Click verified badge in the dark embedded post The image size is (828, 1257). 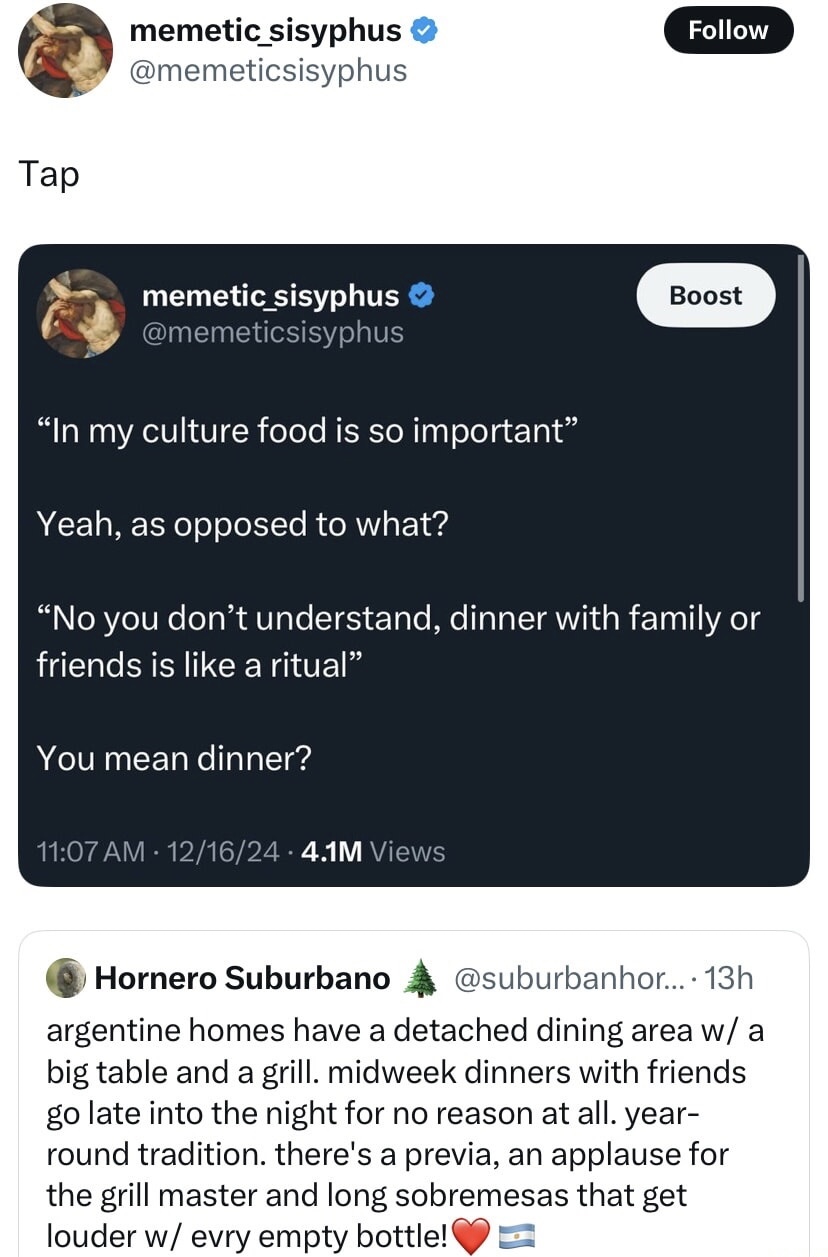422,296
